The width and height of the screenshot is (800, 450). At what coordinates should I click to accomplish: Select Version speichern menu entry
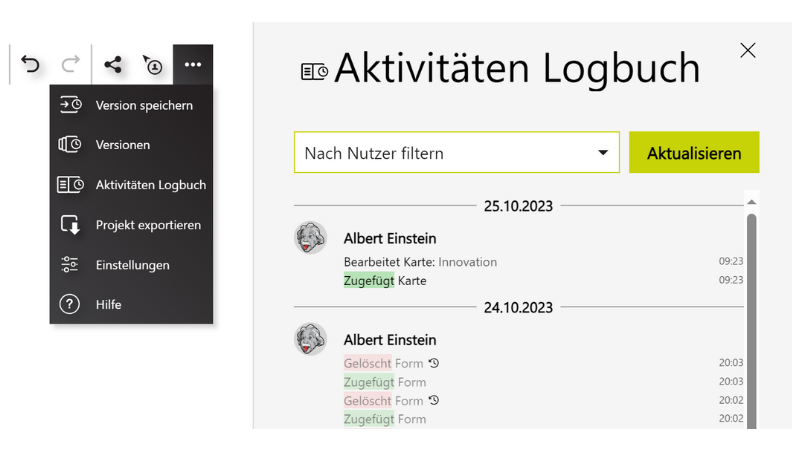tap(131, 105)
